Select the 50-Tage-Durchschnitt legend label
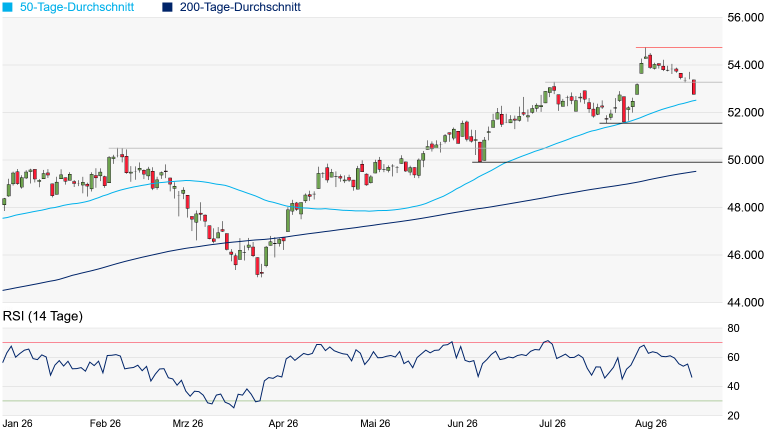Image resolution: width=765 pixels, height=430 pixels. pyautogui.click(x=77, y=7)
